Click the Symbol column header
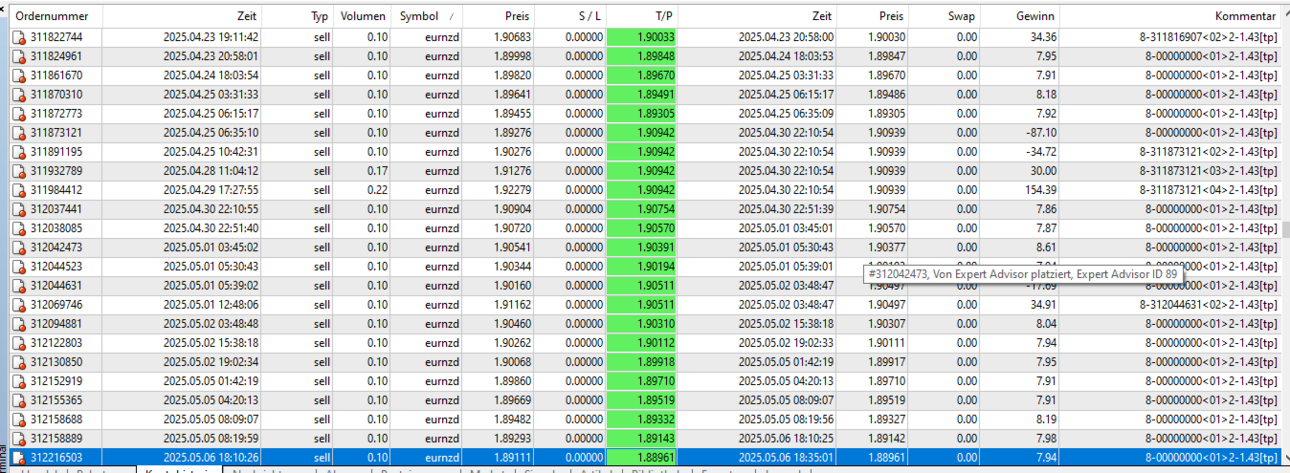The height and width of the screenshot is (473, 1290). coord(425,17)
